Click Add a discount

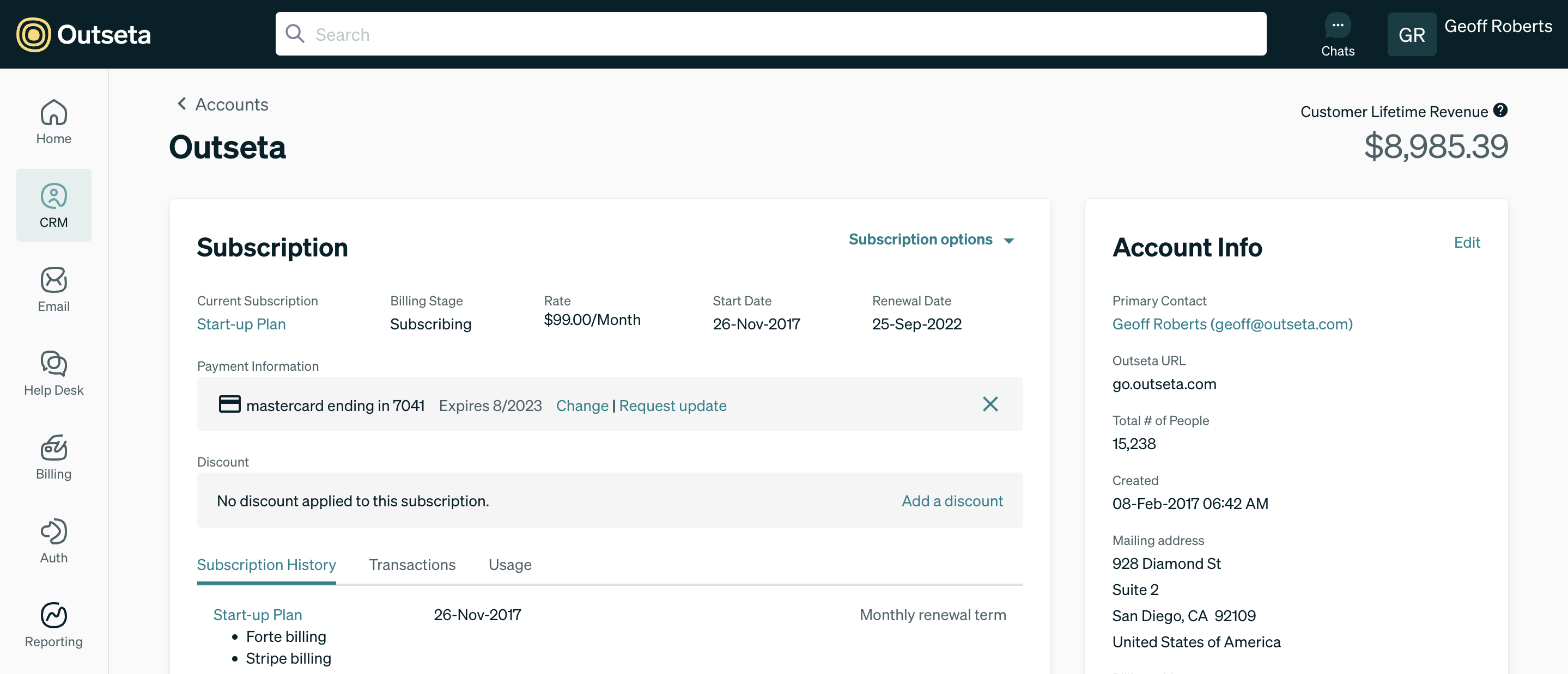pyautogui.click(x=951, y=501)
